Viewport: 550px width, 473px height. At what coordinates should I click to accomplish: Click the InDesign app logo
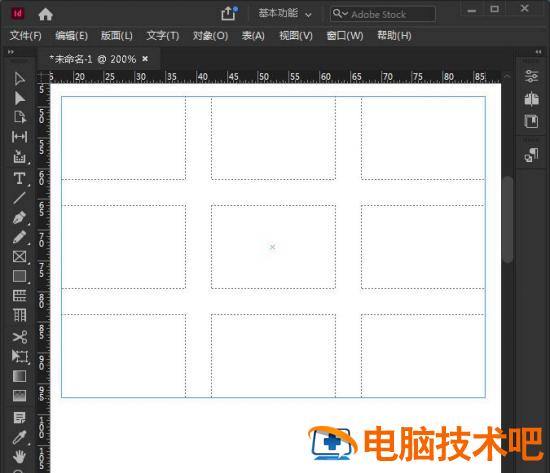tap(18, 14)
